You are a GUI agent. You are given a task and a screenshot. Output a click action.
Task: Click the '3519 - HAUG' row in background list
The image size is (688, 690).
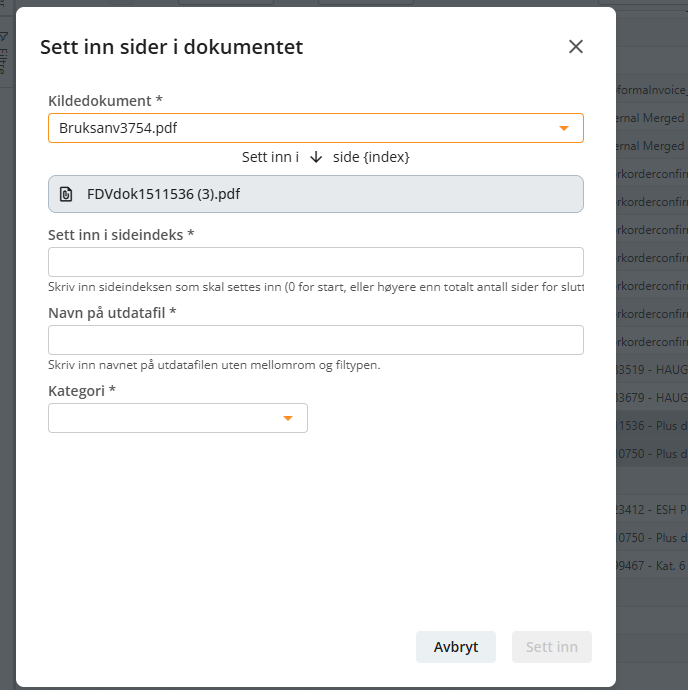(652, 370)
